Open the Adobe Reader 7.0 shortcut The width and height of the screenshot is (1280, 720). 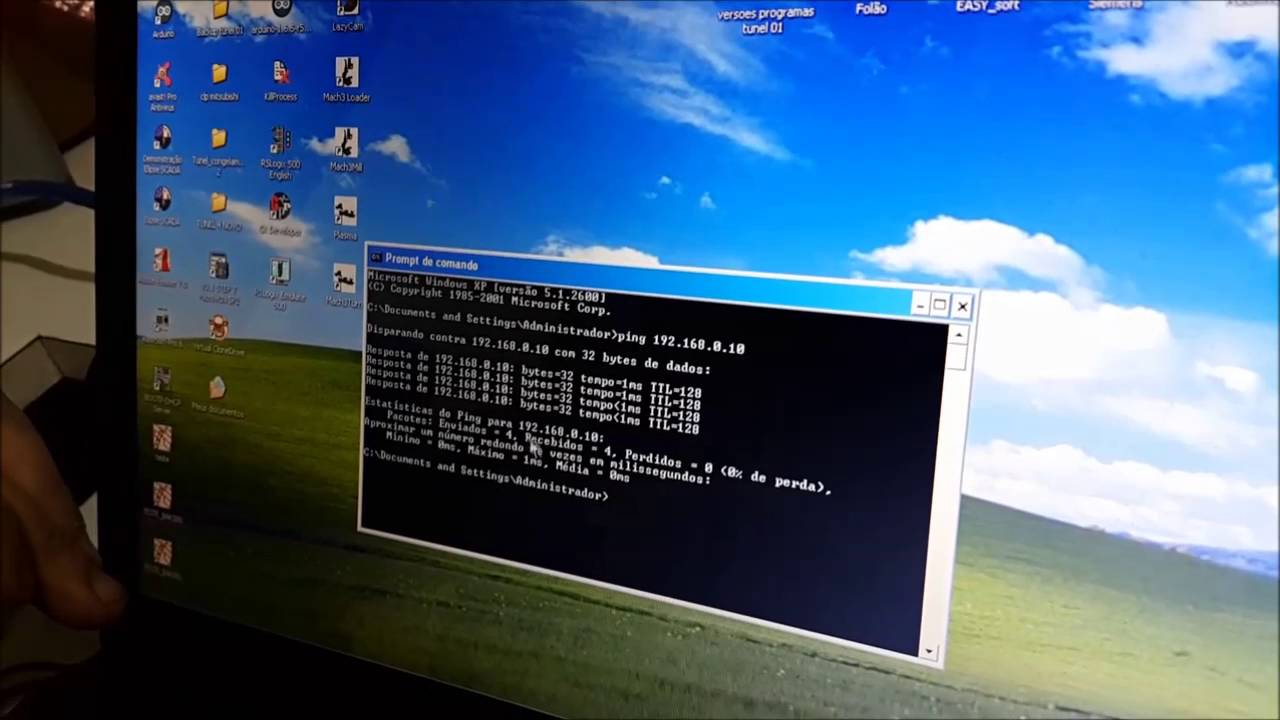coord(162,268)
